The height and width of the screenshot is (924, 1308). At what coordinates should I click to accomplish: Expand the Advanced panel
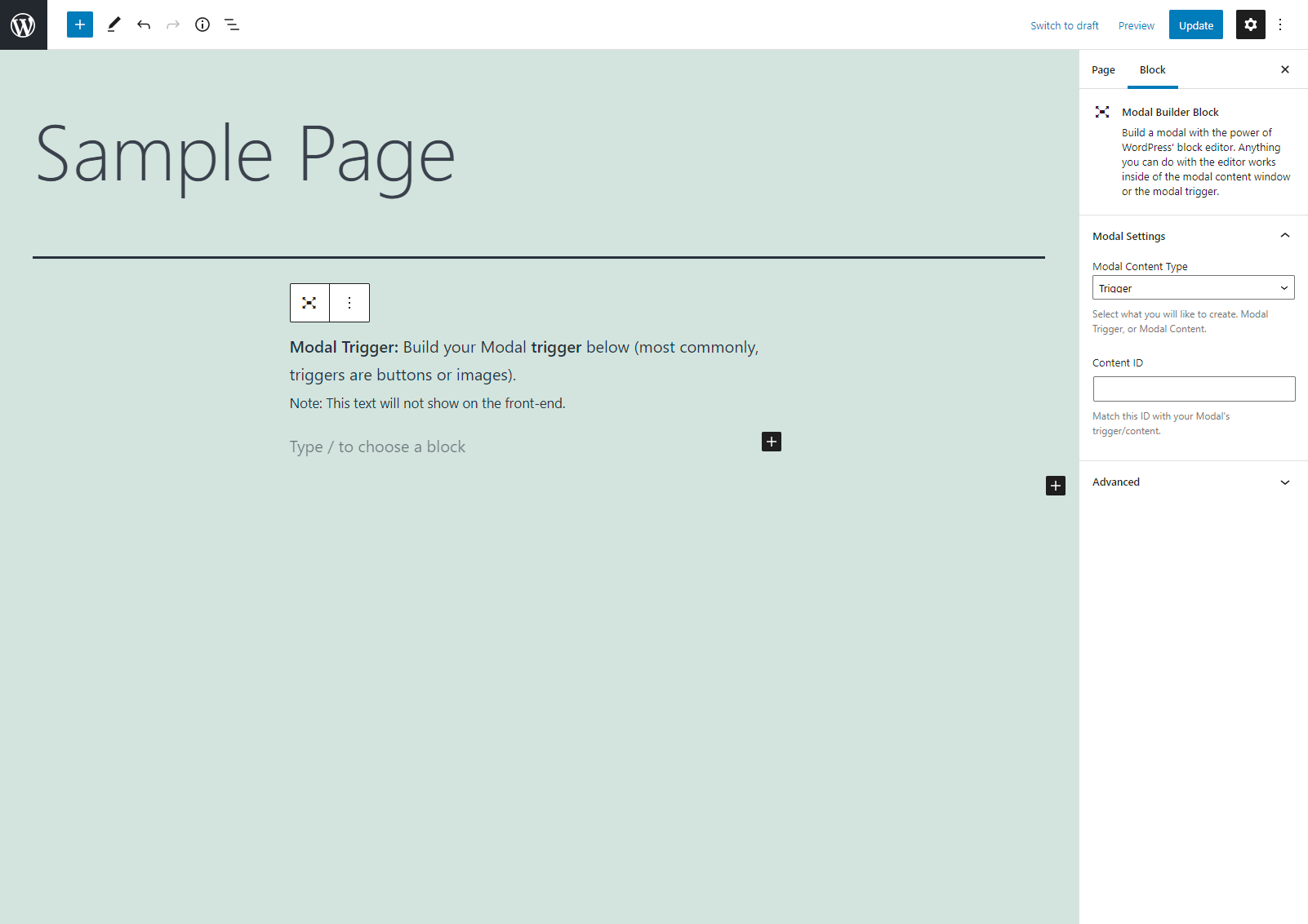pos(1284,482)
